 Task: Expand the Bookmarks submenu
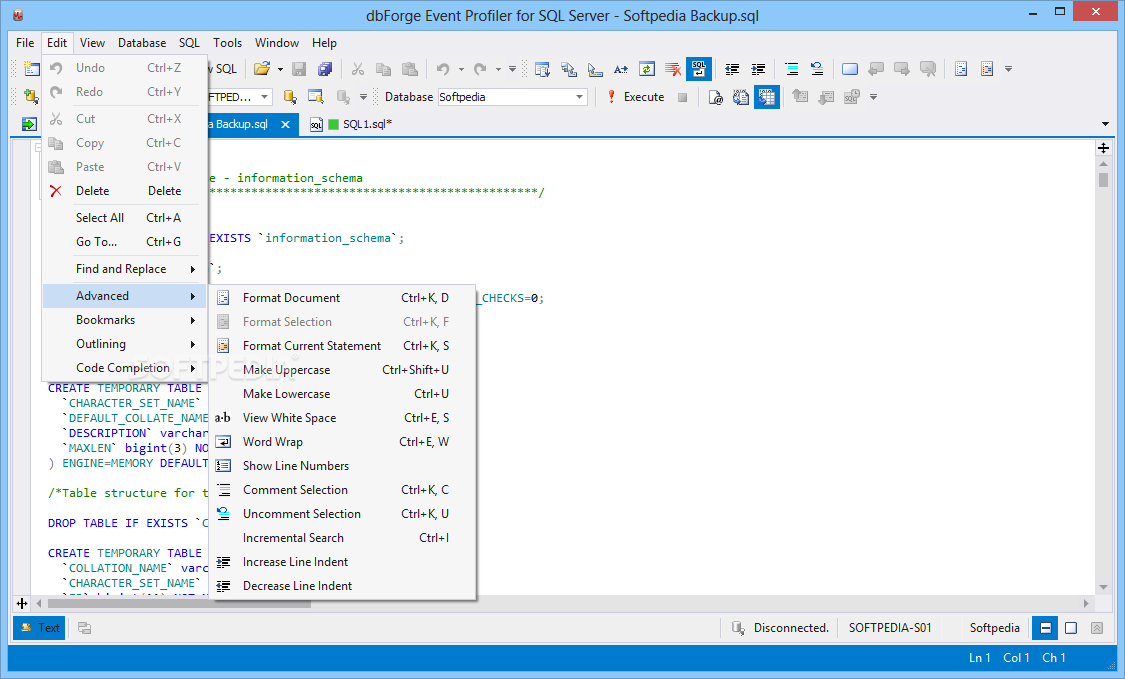(x=125, y=320)
